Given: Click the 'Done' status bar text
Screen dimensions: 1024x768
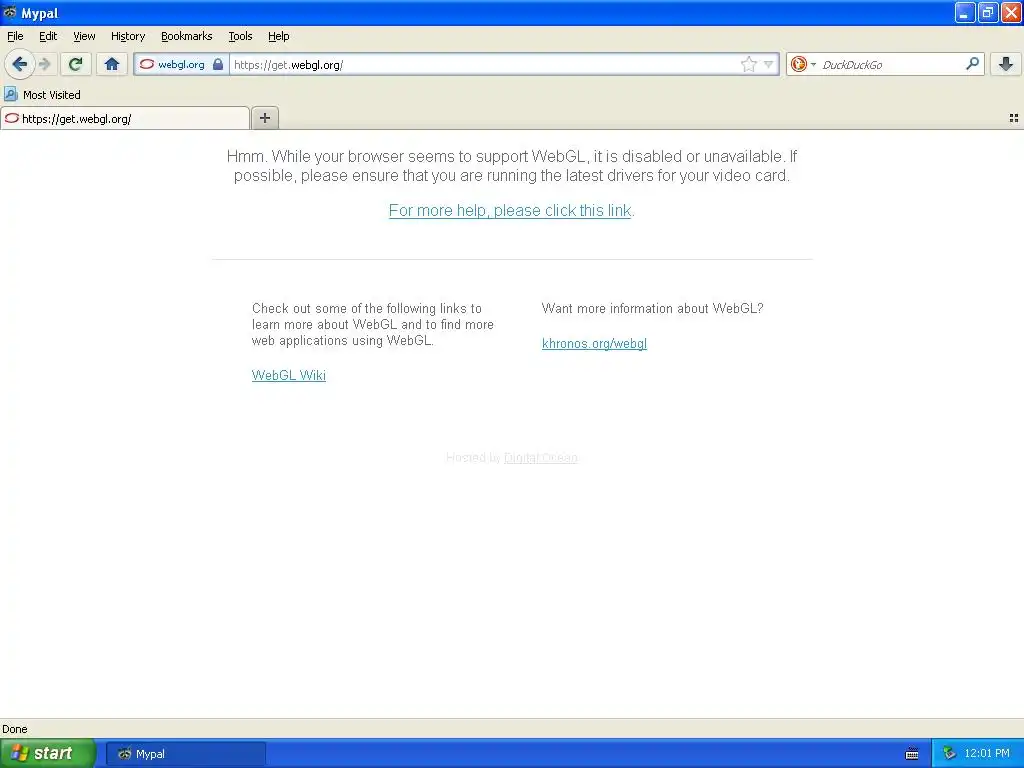Looking at the screenshot, I should [14, 729].
